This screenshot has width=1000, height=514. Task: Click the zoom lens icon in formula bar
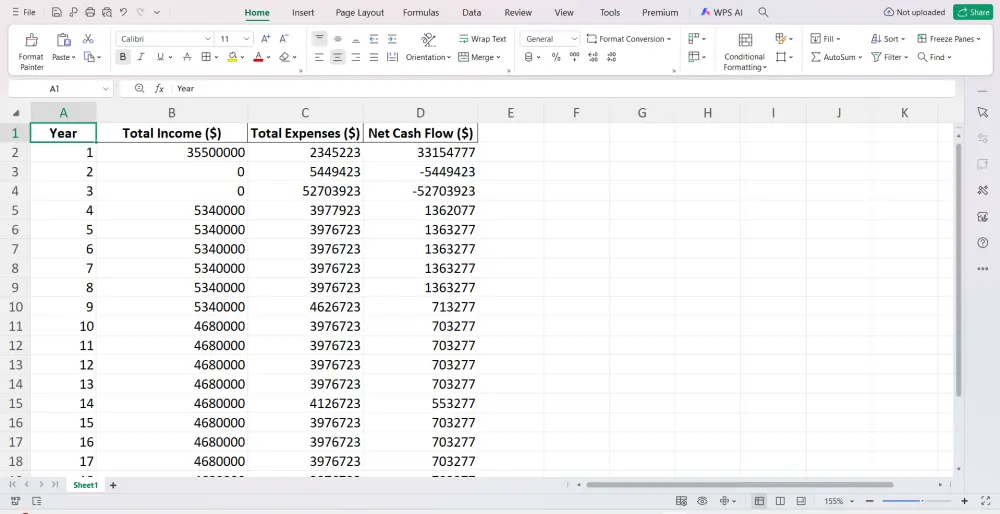pyautogui.click(x=140, y=89)
